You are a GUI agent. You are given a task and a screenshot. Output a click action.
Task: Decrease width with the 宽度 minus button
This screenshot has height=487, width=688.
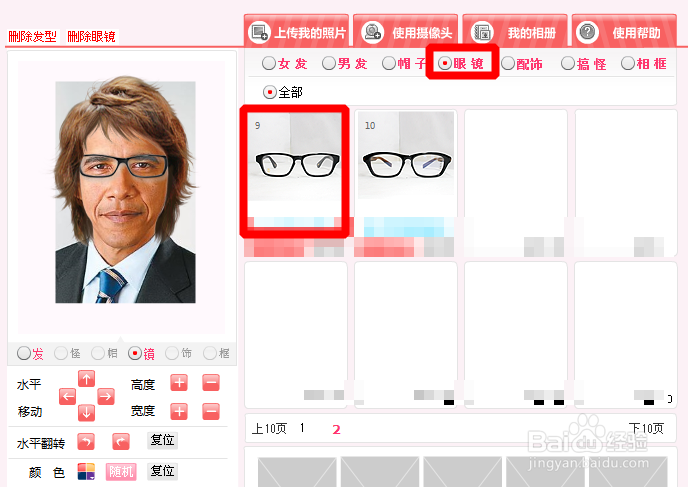(x=211, y=412)
